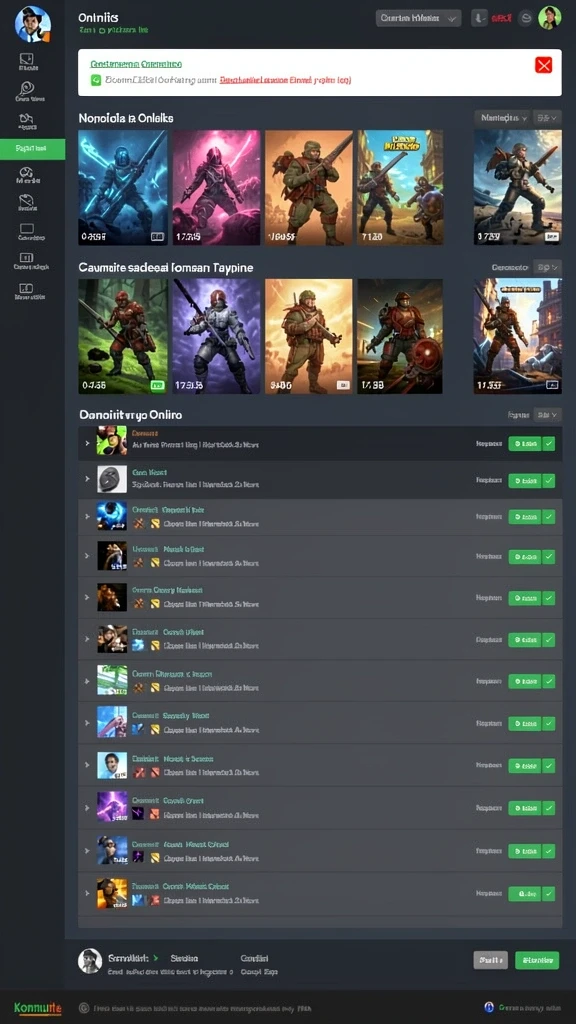Click the gray button beside the green footer button

click(x=490, y=960)
